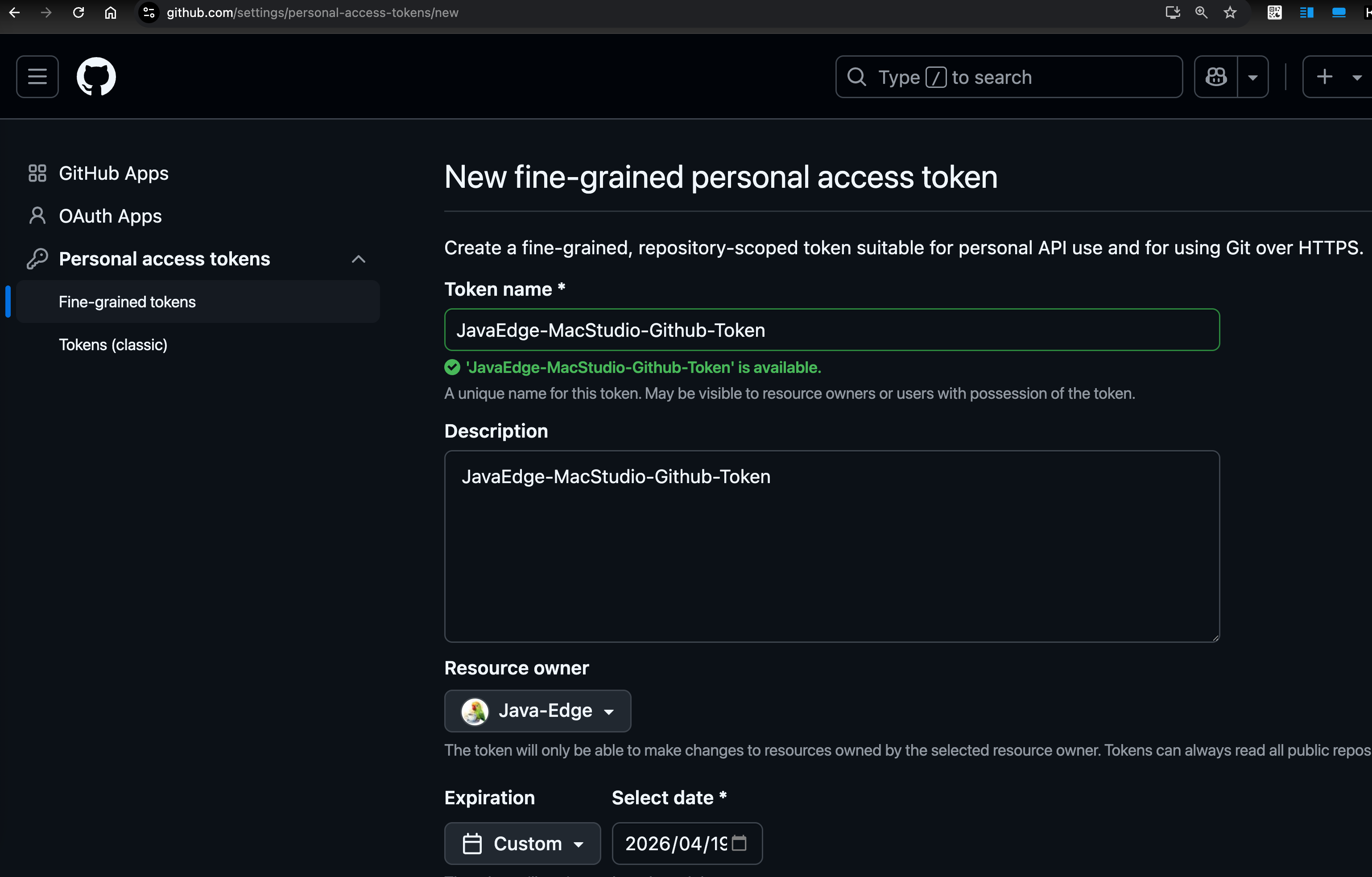
Task: Open GitHub Copilot from the header
Action: [1215, 76]
